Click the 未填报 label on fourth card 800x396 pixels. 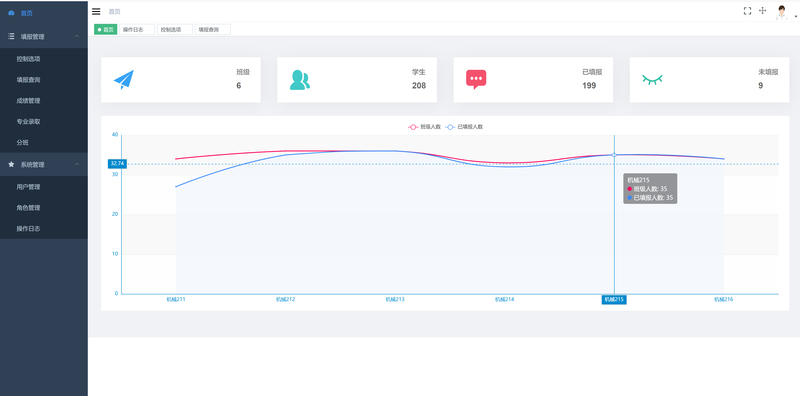coord(768,72)
